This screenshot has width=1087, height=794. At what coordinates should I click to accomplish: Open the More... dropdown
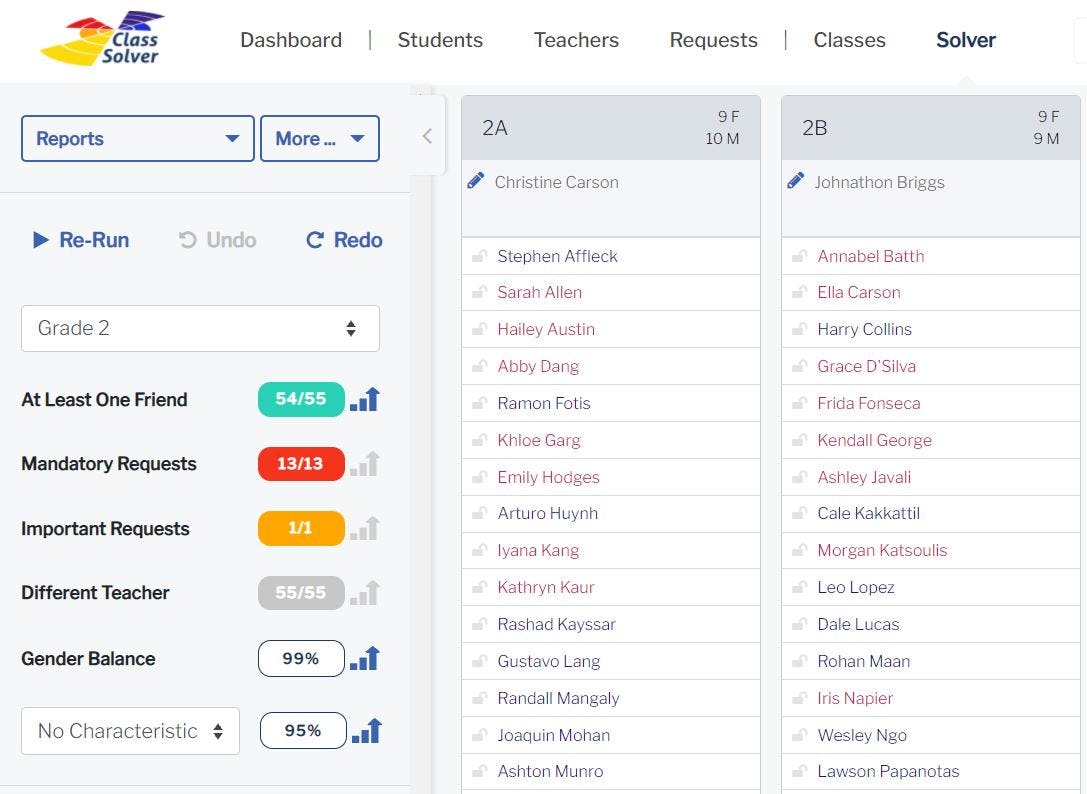coord(319,138)
